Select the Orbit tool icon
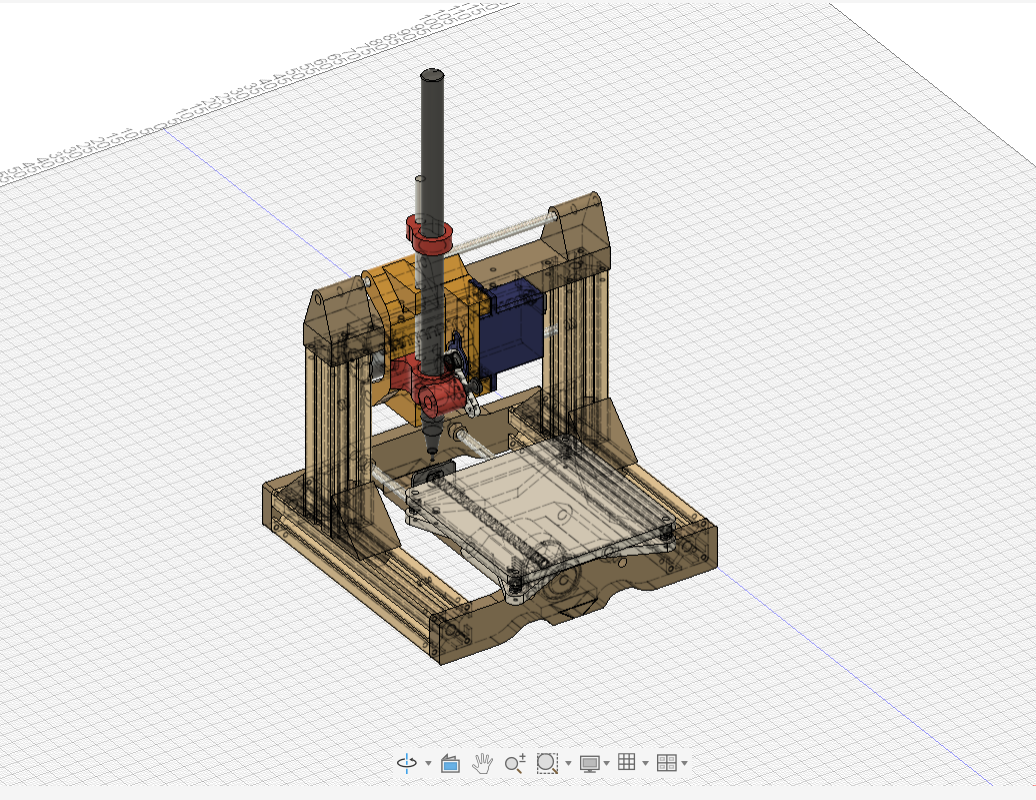 point(407,763)
